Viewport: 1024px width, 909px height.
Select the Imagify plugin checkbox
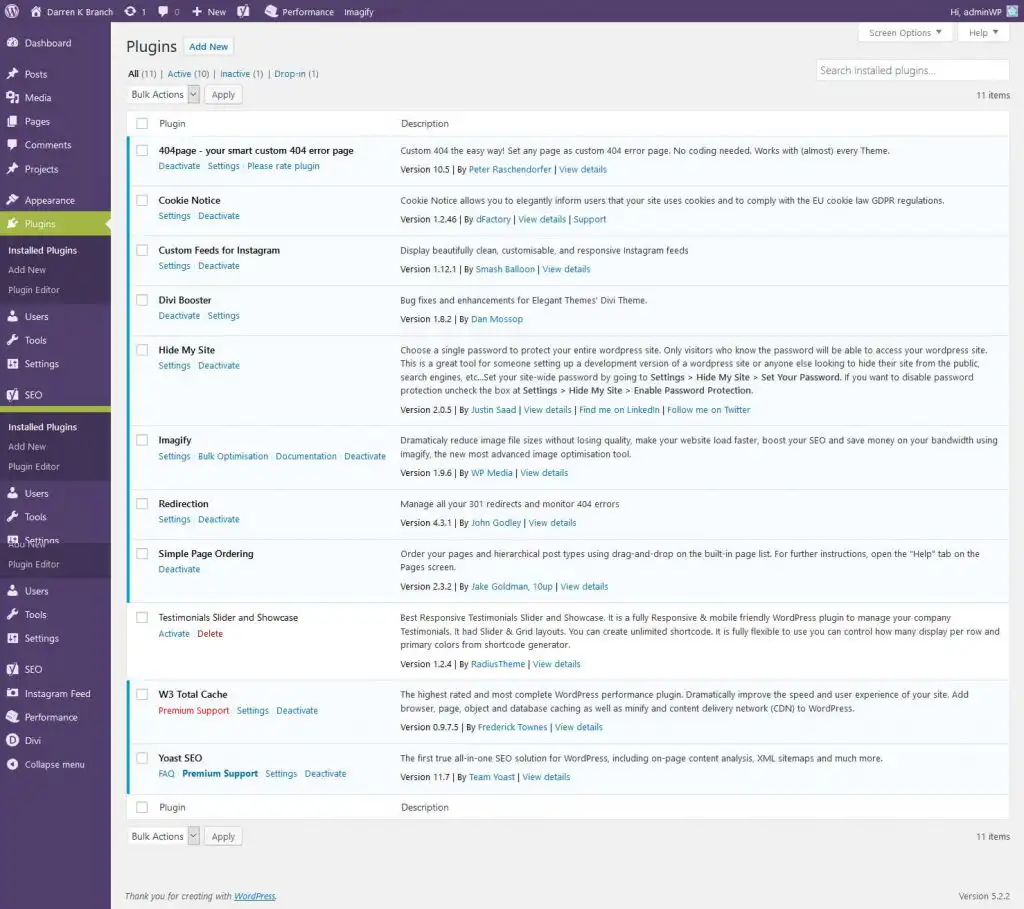142,440
